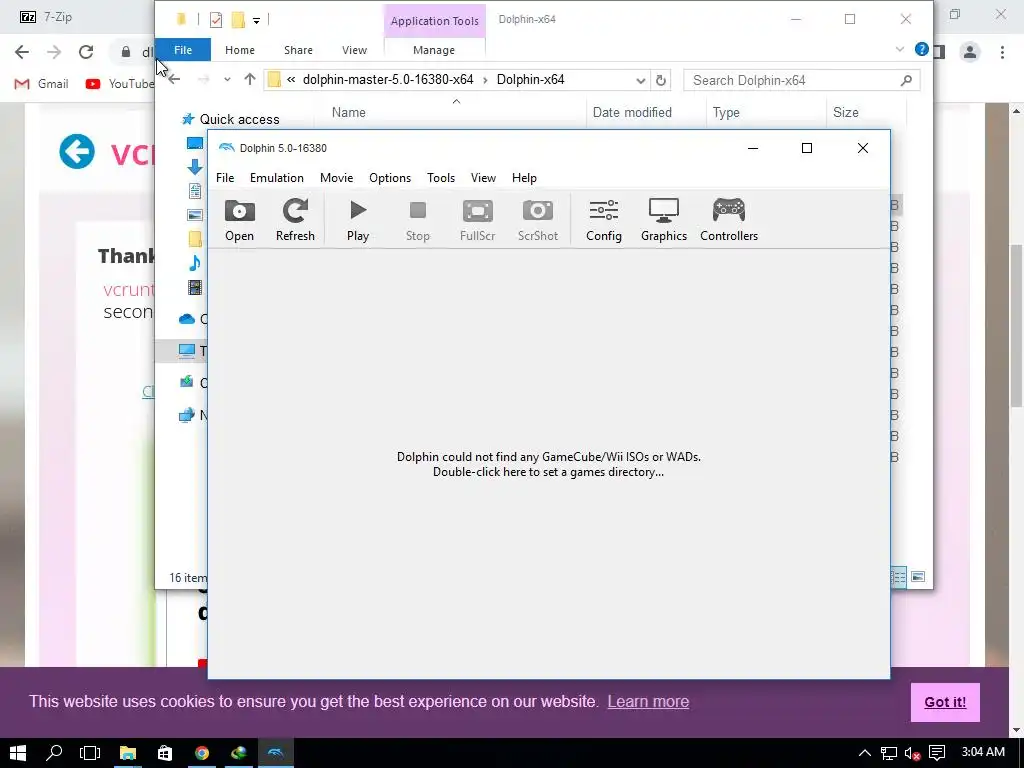Click the Search Dolphin-x64 field
The width and height of the screenshot is (1024, 768).
(x=801, y=80)
